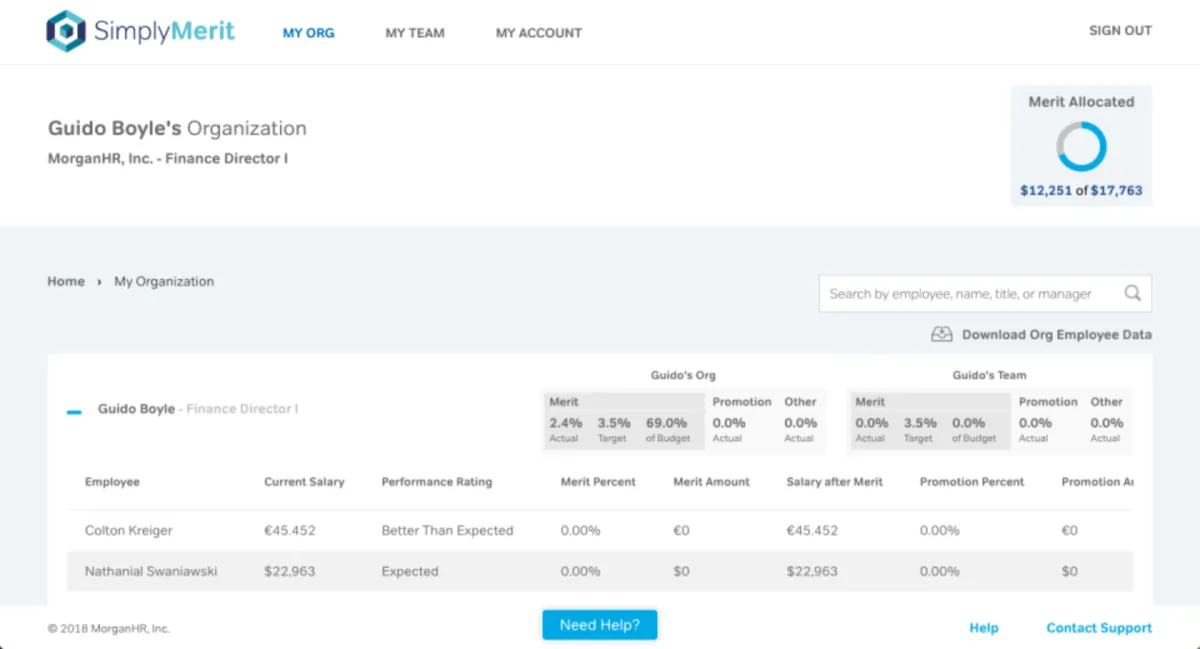Click the Sign Out link
This screenshot has height=649, width=1200.
click(1120, 31)
